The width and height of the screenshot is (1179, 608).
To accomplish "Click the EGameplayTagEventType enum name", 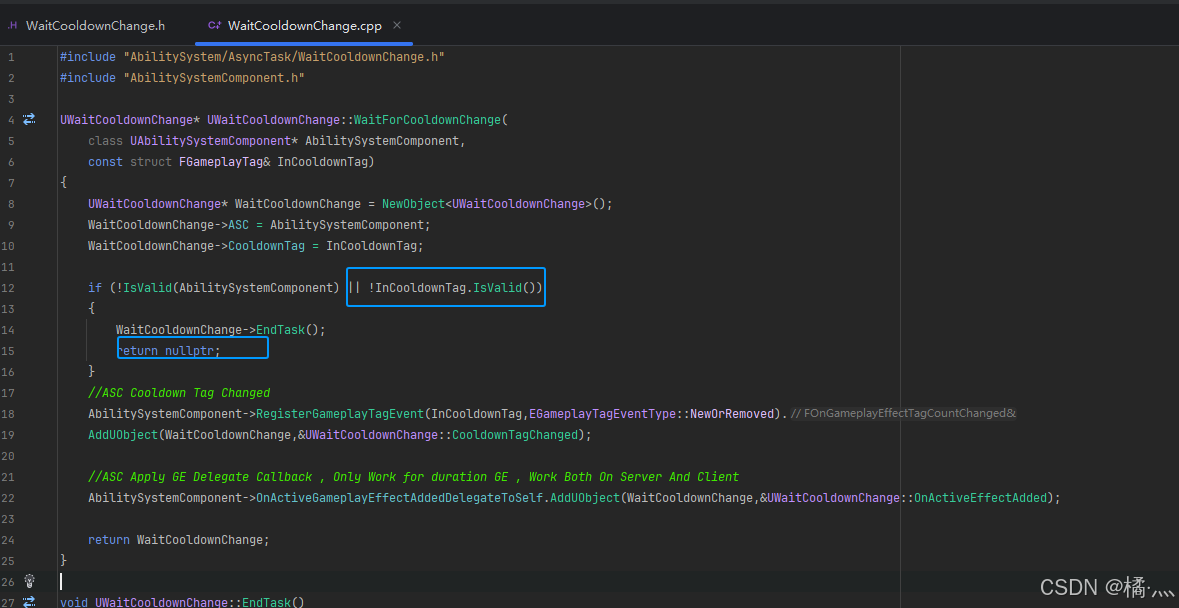I will coord(603,413).
